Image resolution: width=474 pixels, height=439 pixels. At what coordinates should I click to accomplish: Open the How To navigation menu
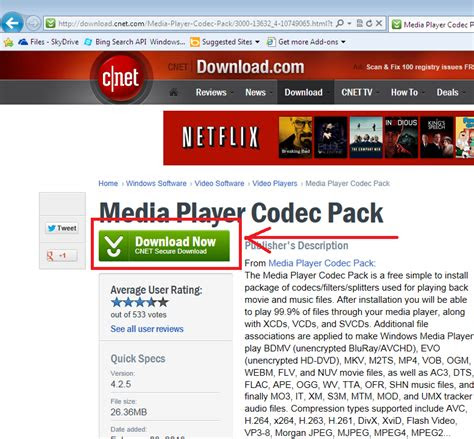coord(405,92)
